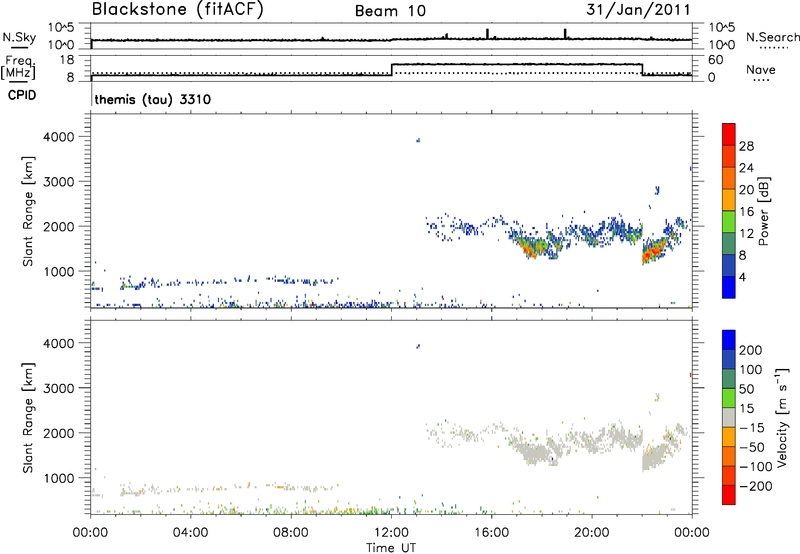Click the 31/Jan/2011 date label
The width and height of the screenshot is (800, 554).
(638, 10)
